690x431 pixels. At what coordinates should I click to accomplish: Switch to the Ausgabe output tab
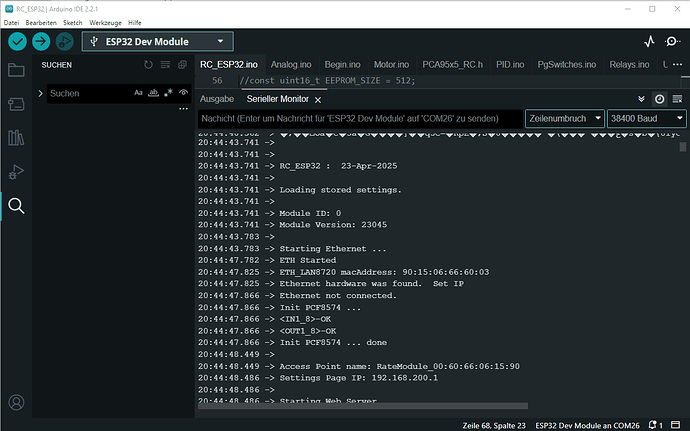[x=217, y=99]
